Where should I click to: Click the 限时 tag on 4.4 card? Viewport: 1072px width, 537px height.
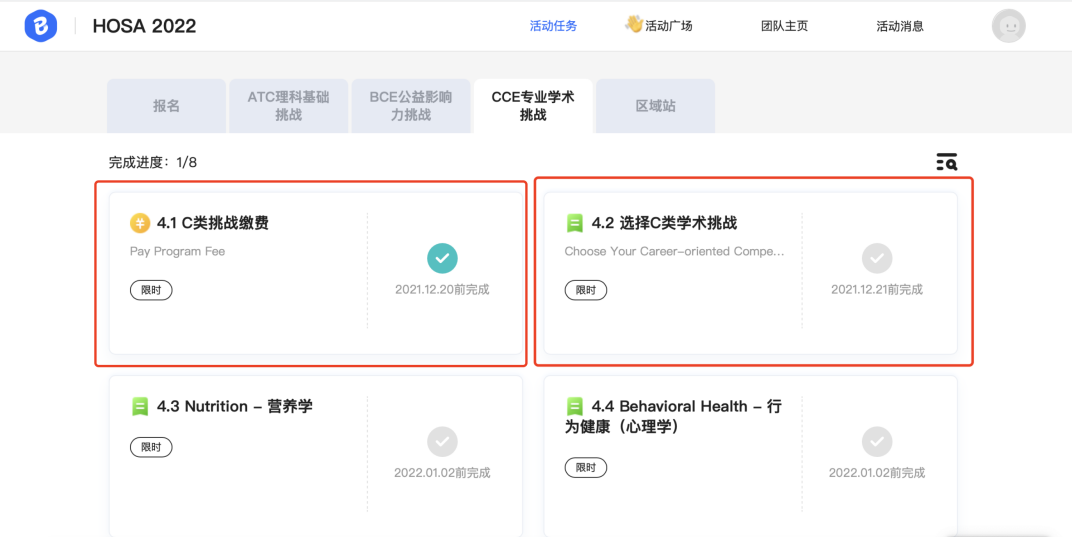(586, 468)
